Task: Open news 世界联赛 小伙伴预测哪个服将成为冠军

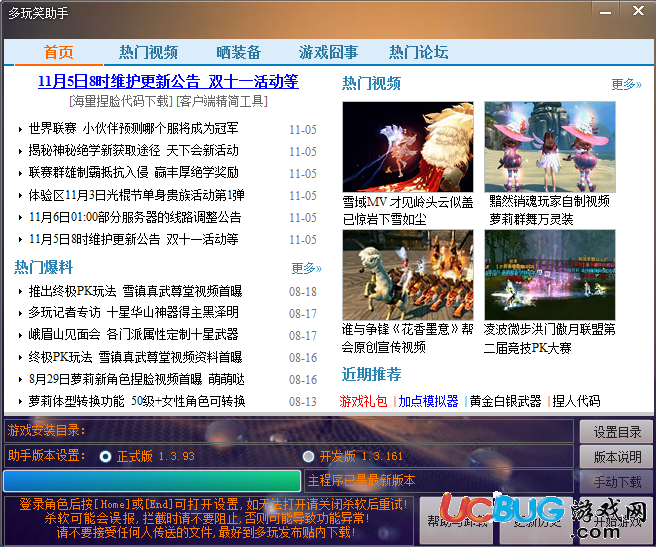Action: coord(133,128)
